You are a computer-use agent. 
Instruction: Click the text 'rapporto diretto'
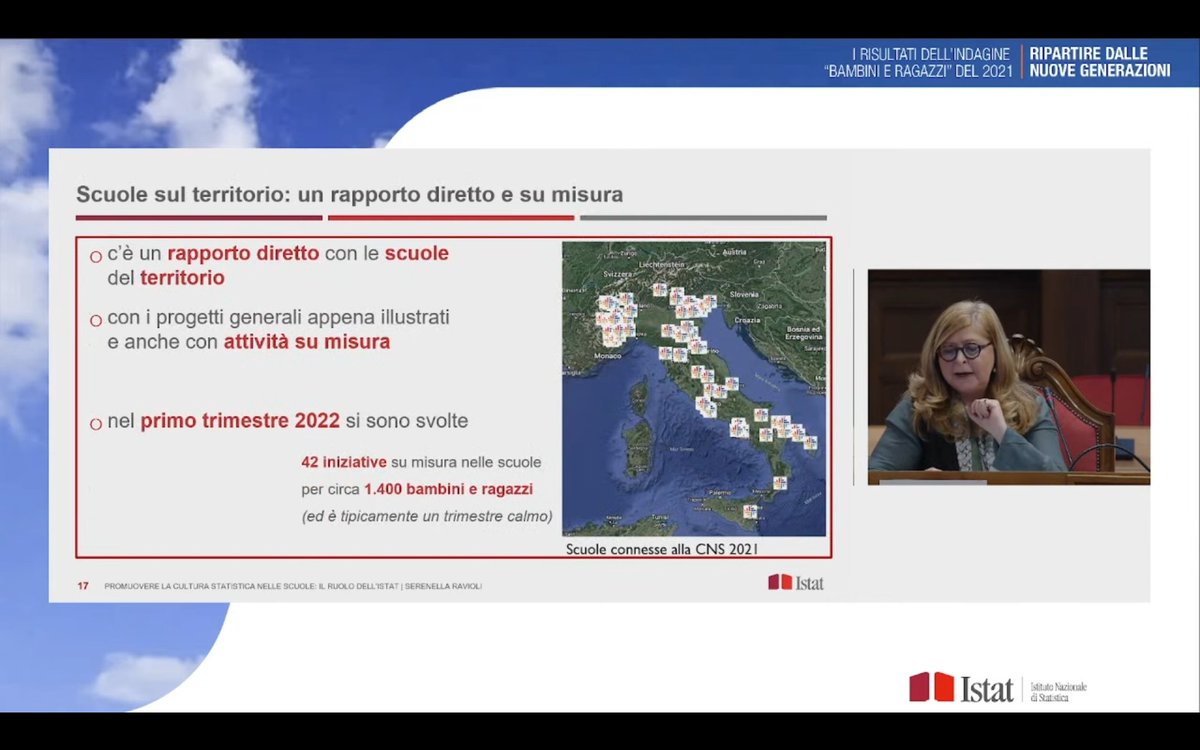pyautogui.click(x=243, y=253)
